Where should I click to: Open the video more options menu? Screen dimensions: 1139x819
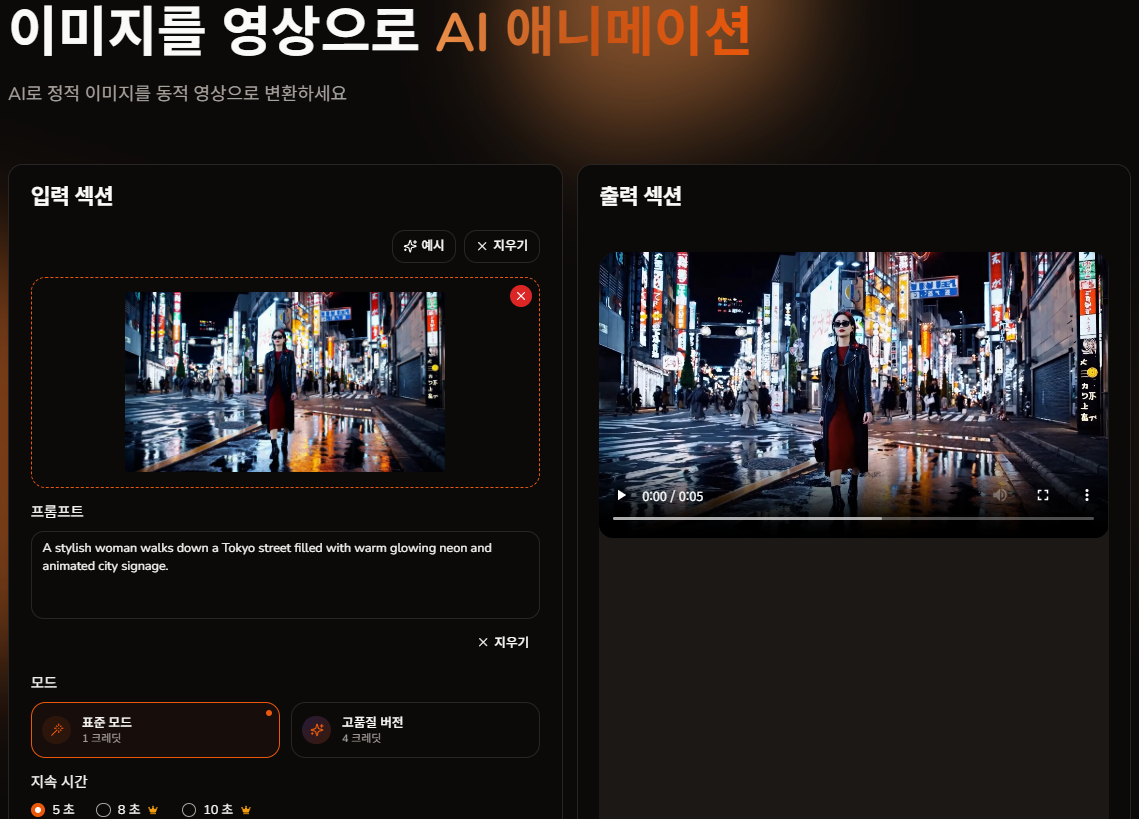pyautogui.click(x=1087, y=495)
